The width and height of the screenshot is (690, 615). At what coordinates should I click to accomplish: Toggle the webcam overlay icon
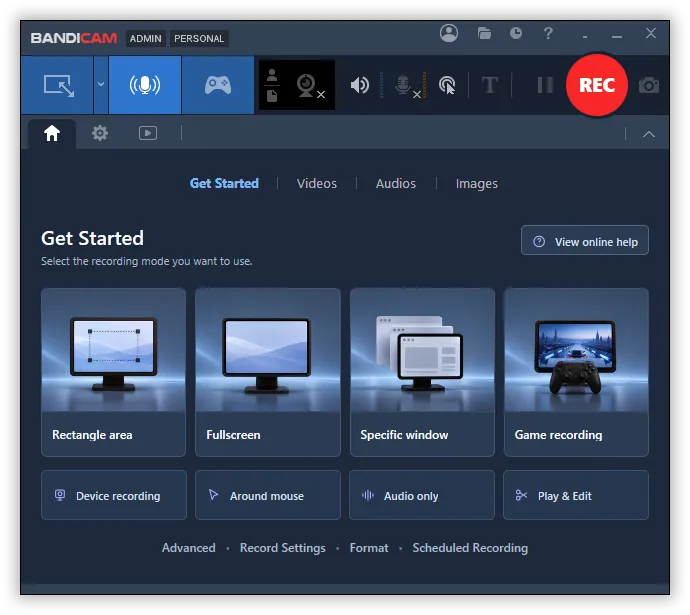310,86
